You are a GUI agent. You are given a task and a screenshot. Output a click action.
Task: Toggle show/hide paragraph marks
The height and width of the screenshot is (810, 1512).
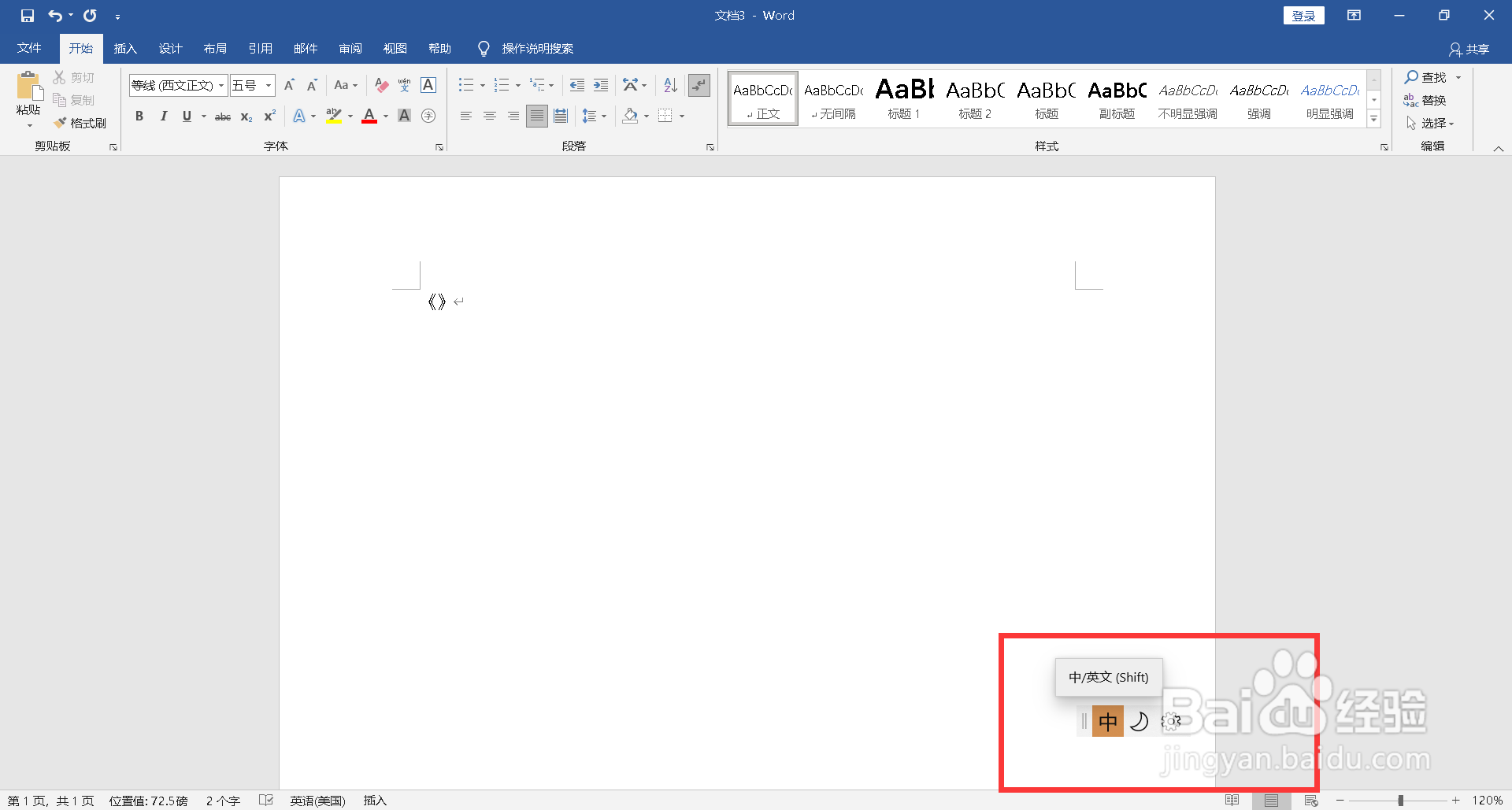(699, 85)
